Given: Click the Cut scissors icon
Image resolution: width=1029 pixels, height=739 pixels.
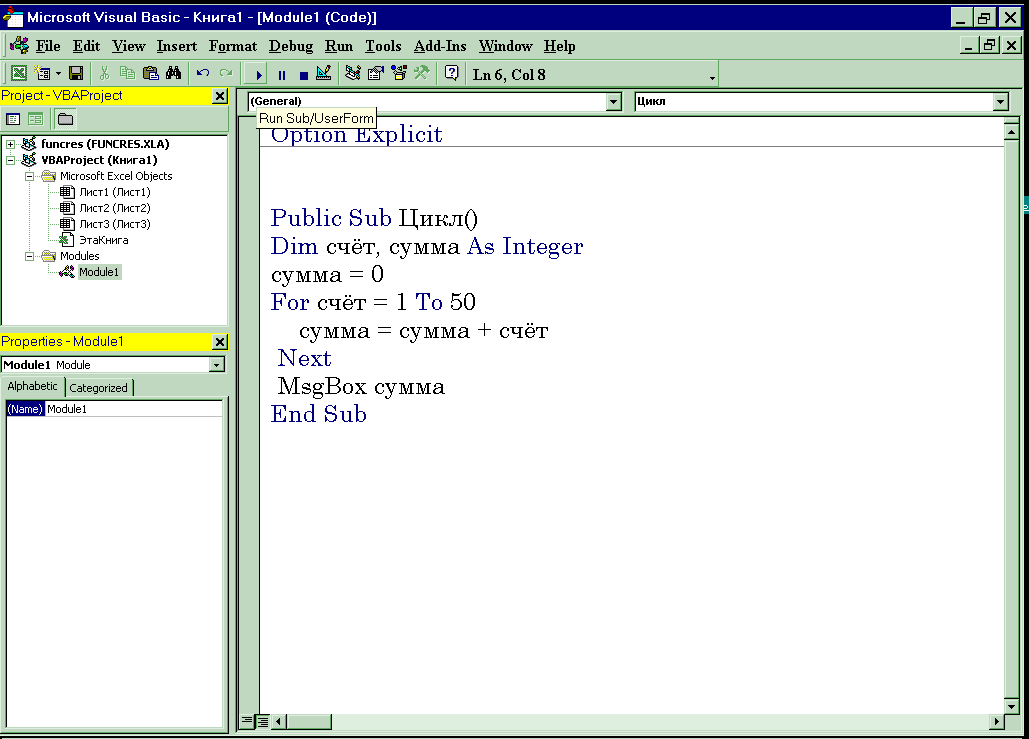Looking at the screenshot, I should [x=104, y=74].
